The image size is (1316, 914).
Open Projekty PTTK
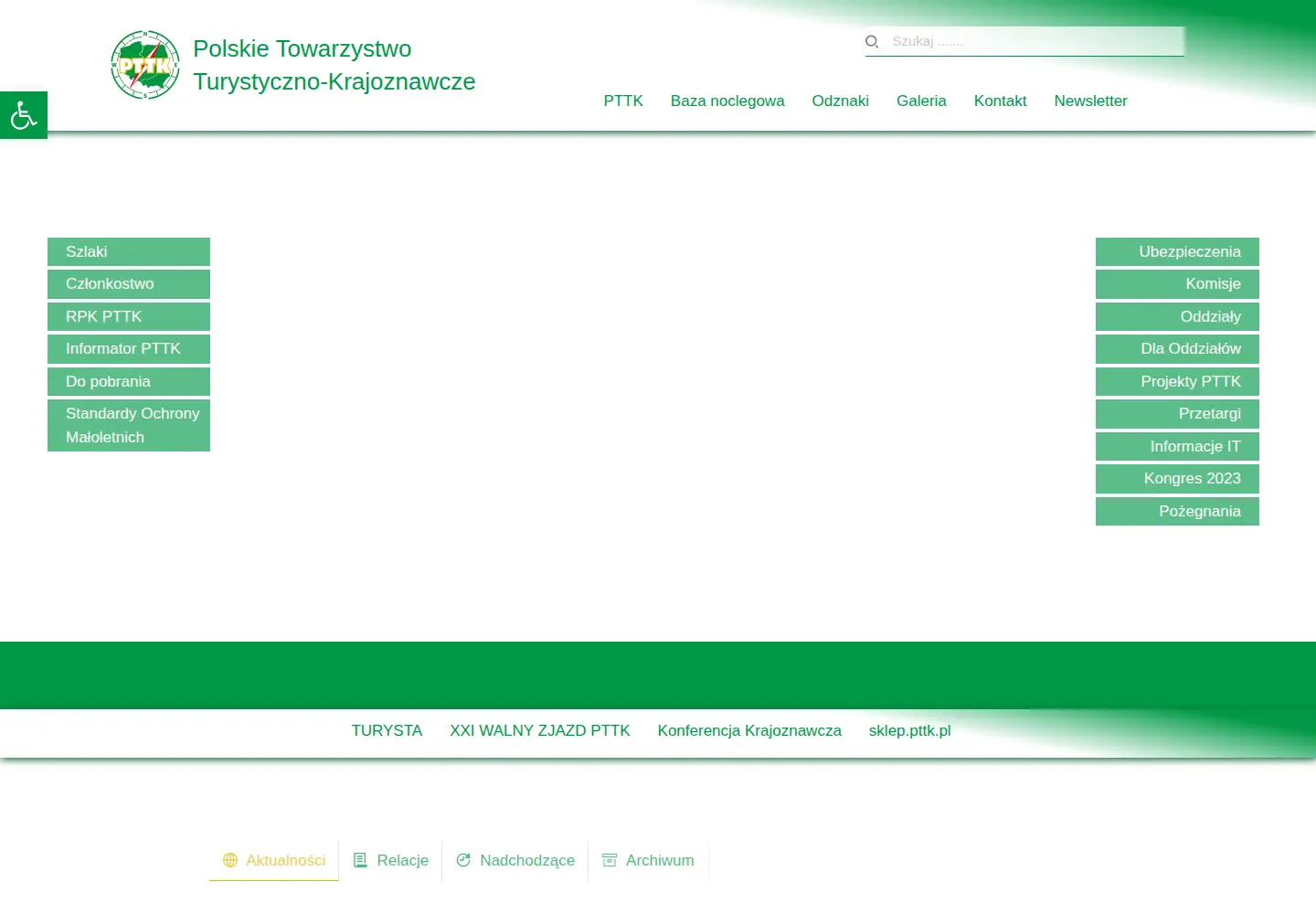pyautogui.click(x=1177, y=381)
